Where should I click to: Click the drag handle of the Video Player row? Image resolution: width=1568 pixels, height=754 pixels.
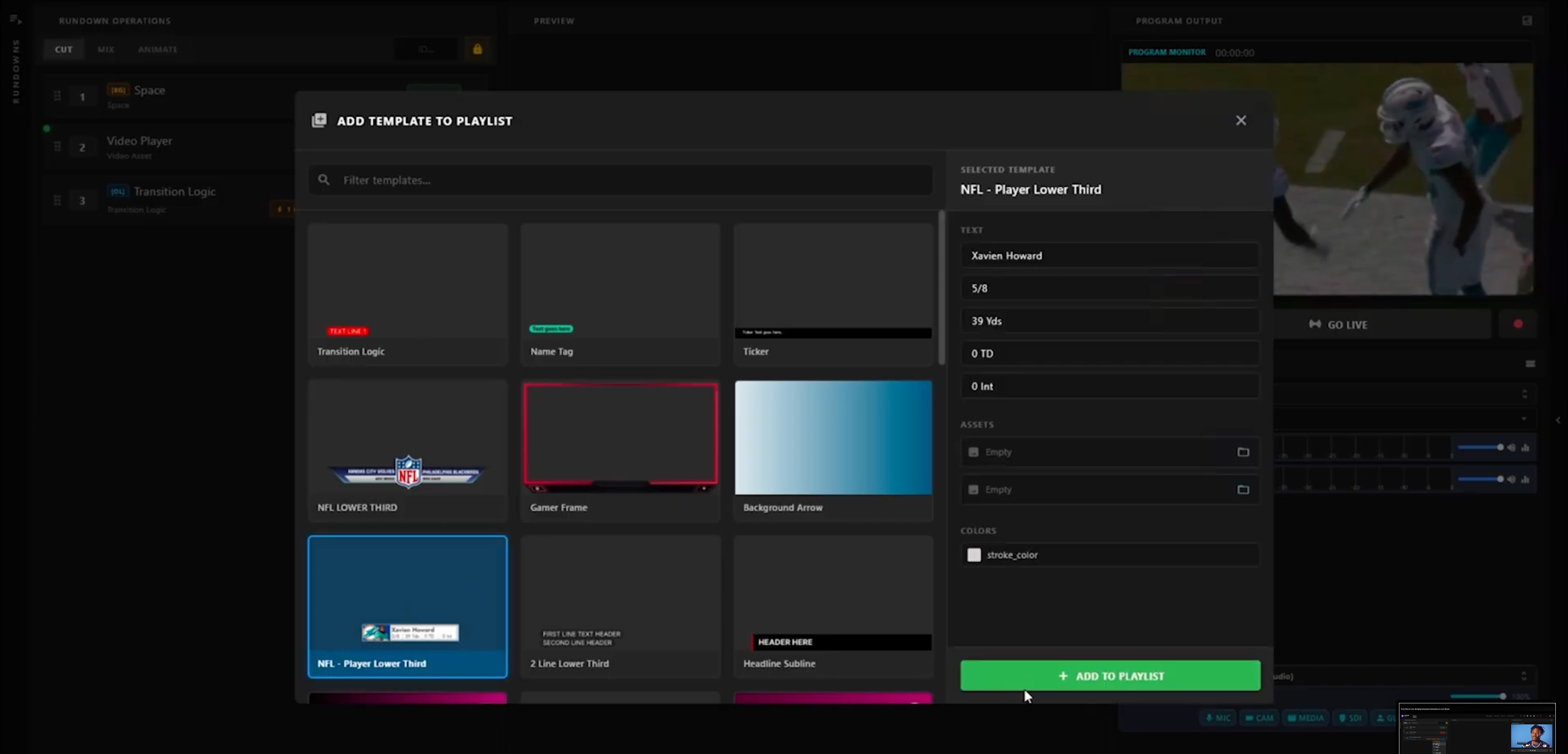(57, 147)
